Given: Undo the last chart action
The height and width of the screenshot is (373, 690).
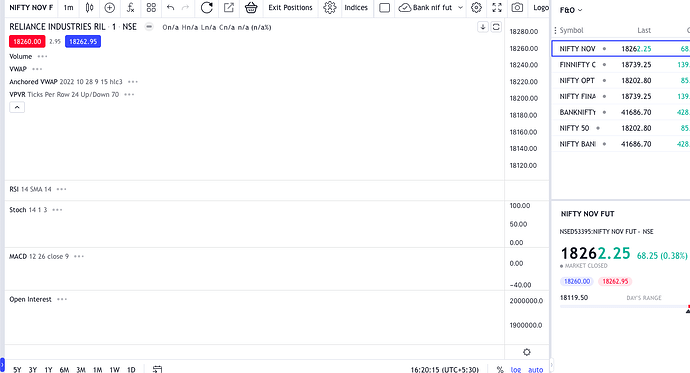Looking at the screenshot, I should coord(170,7).
